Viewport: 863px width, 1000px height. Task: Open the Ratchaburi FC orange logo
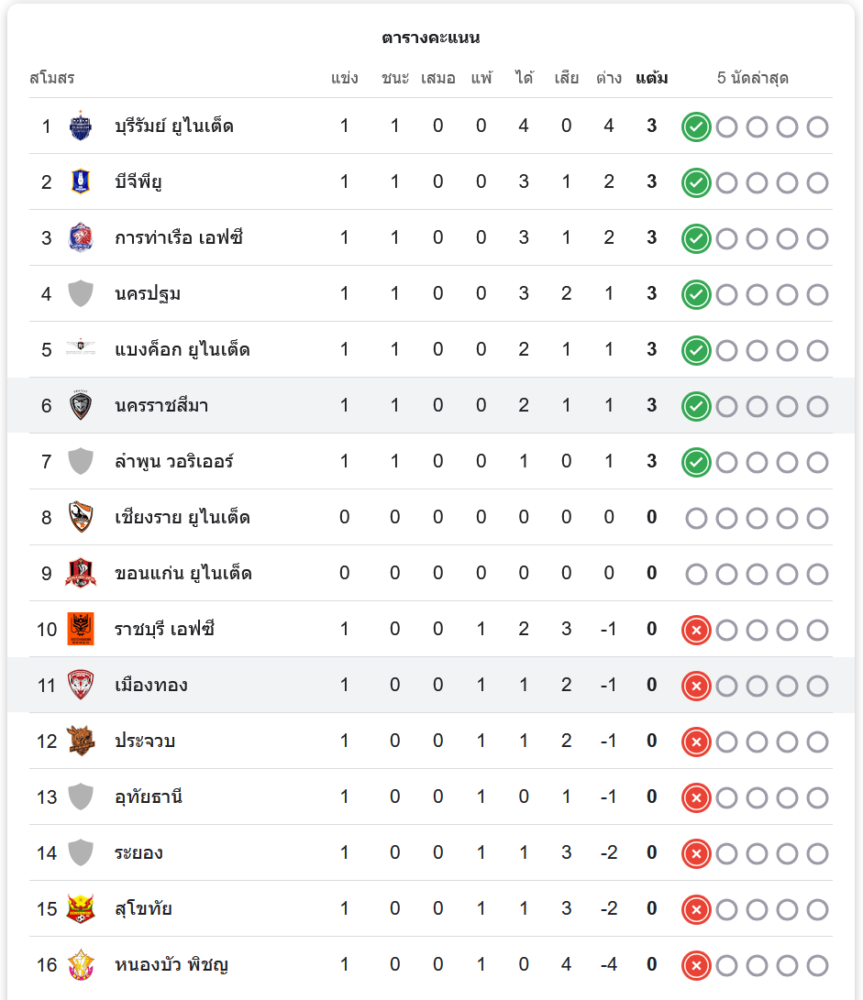(80, 629)
